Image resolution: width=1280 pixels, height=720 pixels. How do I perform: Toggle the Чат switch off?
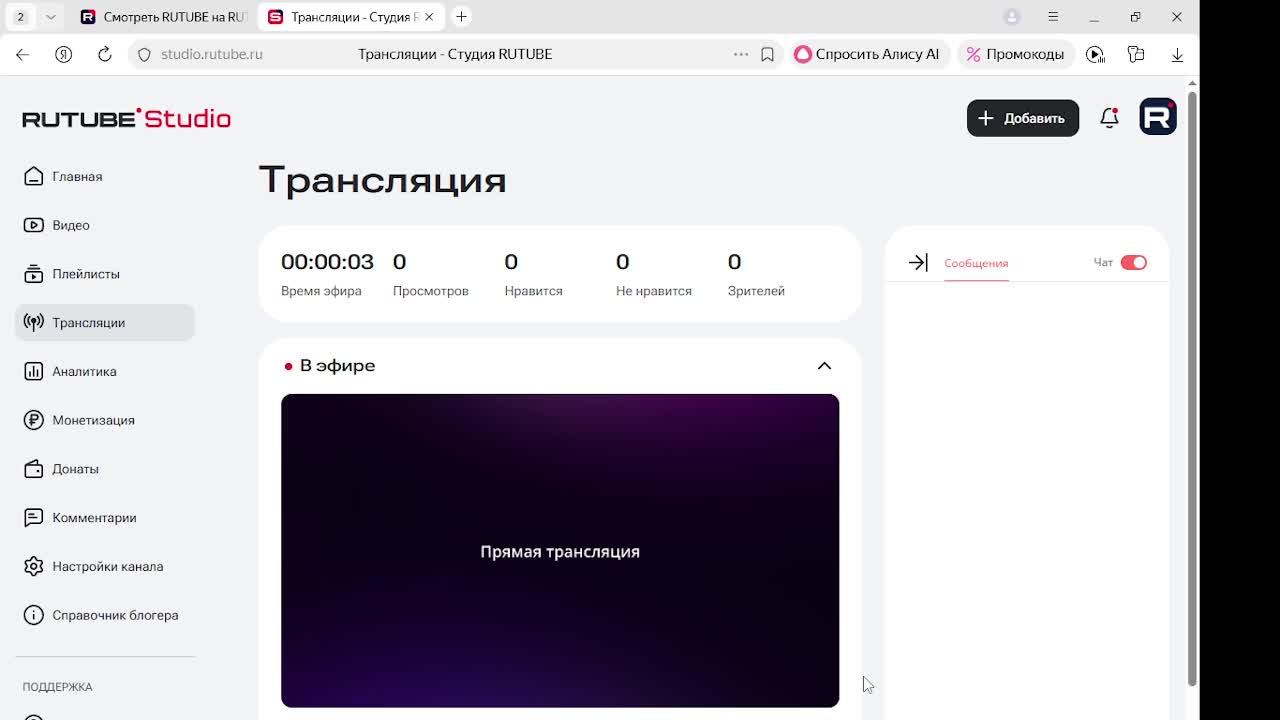tap(1133, 263)
